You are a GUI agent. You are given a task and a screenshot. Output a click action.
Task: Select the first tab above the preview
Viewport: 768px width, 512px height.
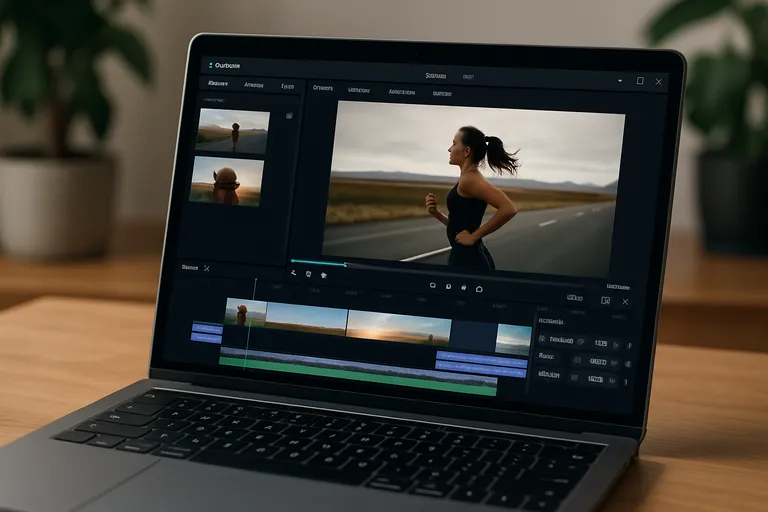(323, 88)
